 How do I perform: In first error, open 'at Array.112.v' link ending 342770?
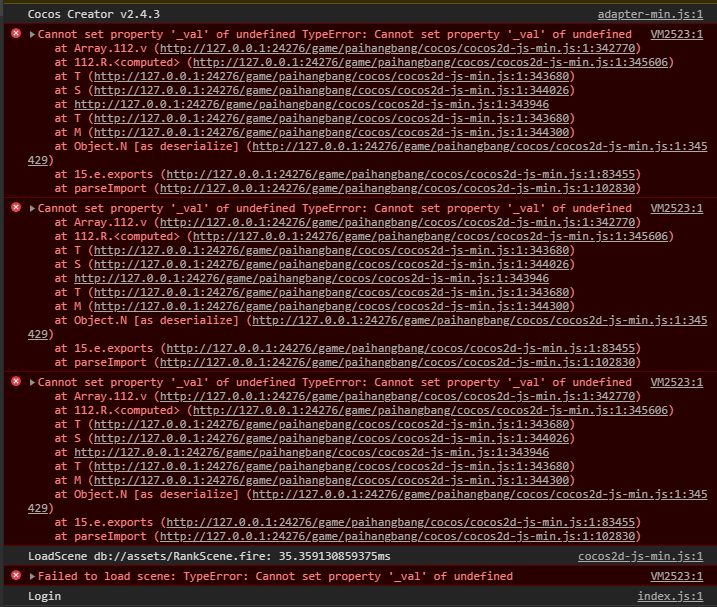[397, 48]
